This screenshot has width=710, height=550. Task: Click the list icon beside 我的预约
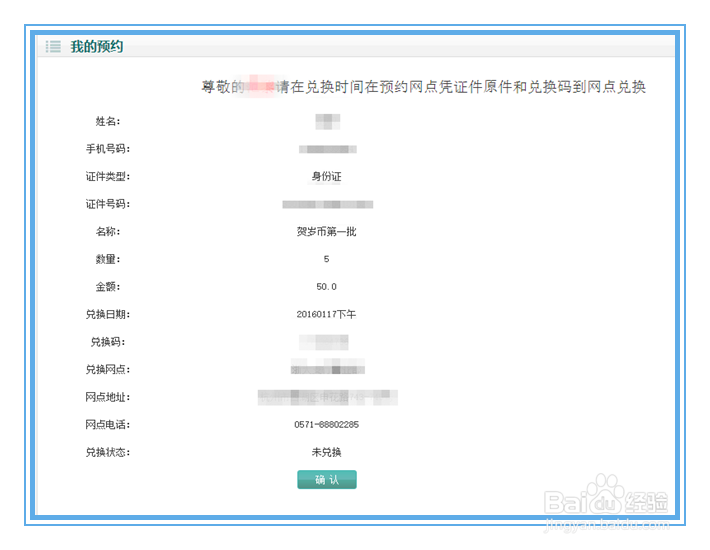53,46
